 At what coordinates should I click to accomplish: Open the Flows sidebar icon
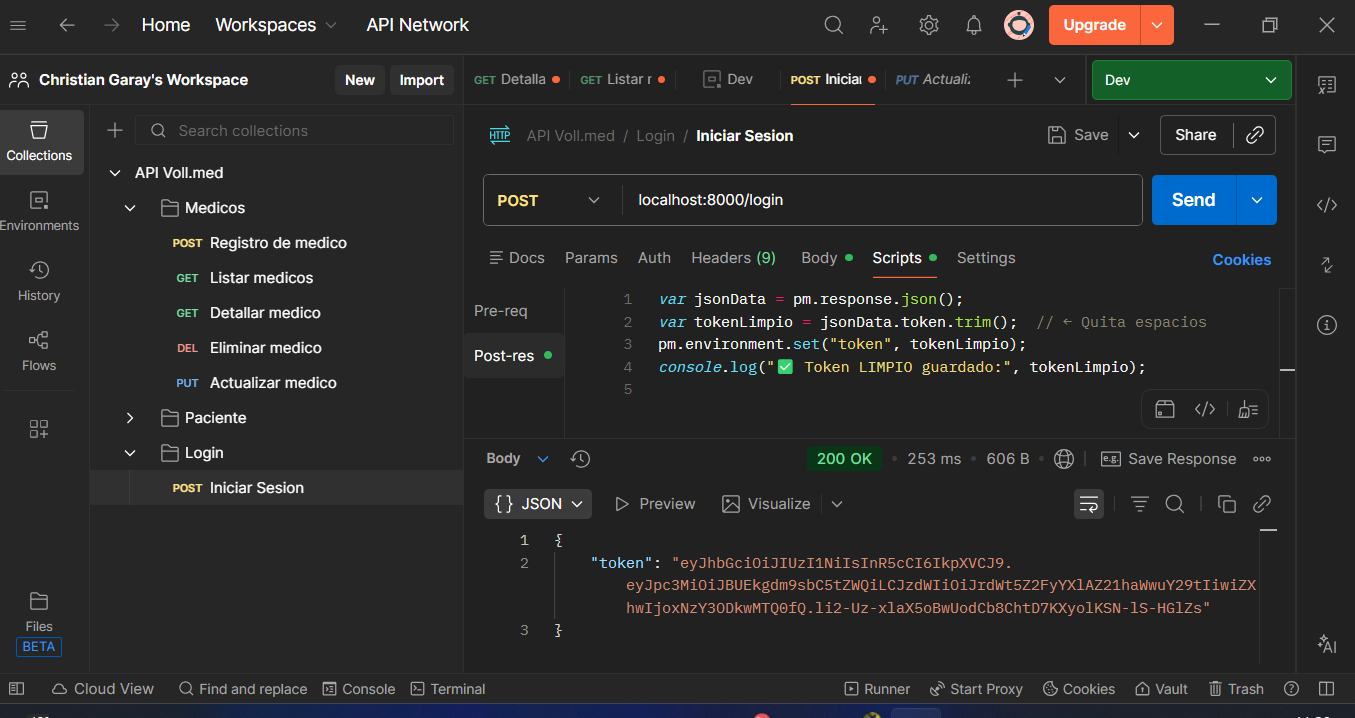tap(39, 351)
